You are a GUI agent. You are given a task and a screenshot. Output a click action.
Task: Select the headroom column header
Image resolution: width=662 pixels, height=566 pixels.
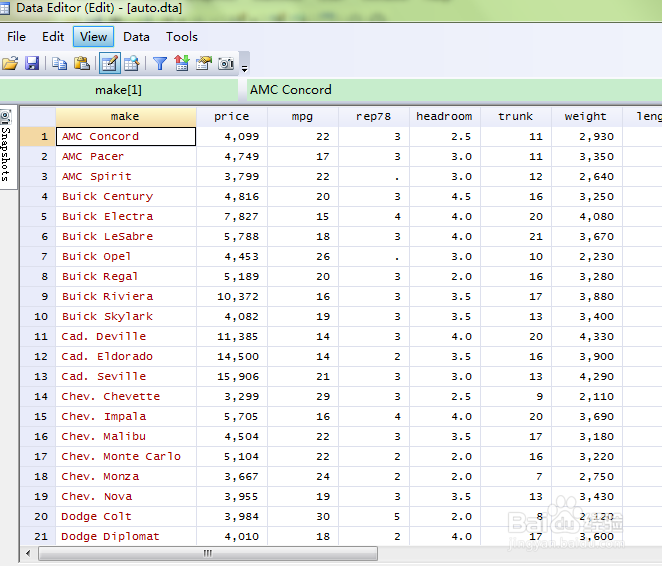click(445, 116)
